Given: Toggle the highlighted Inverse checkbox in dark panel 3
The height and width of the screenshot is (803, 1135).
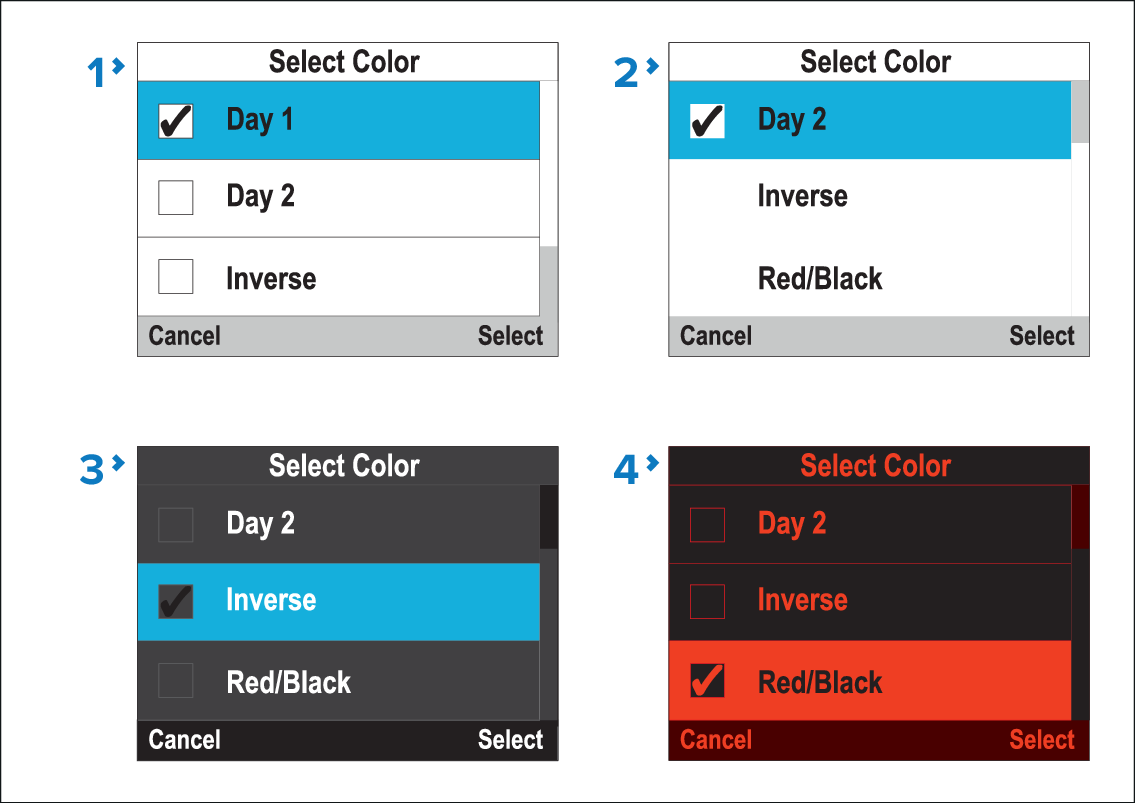Looking at the screenshot, I should click(176, 601).
